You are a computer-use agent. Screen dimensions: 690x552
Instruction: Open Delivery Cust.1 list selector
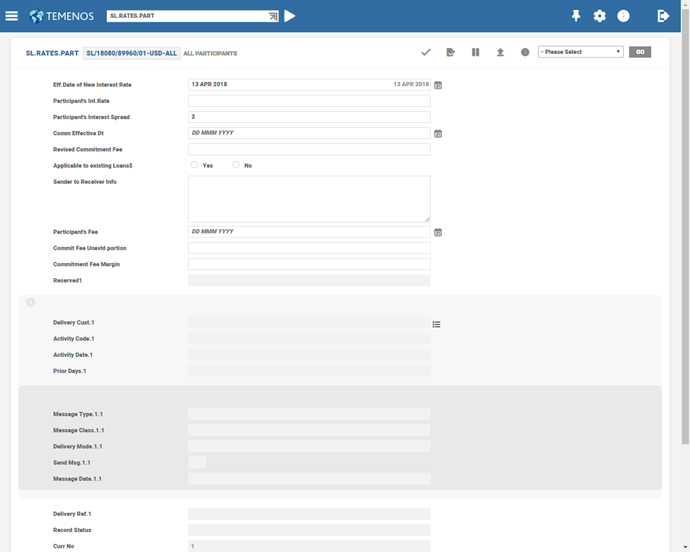(437, 324)
